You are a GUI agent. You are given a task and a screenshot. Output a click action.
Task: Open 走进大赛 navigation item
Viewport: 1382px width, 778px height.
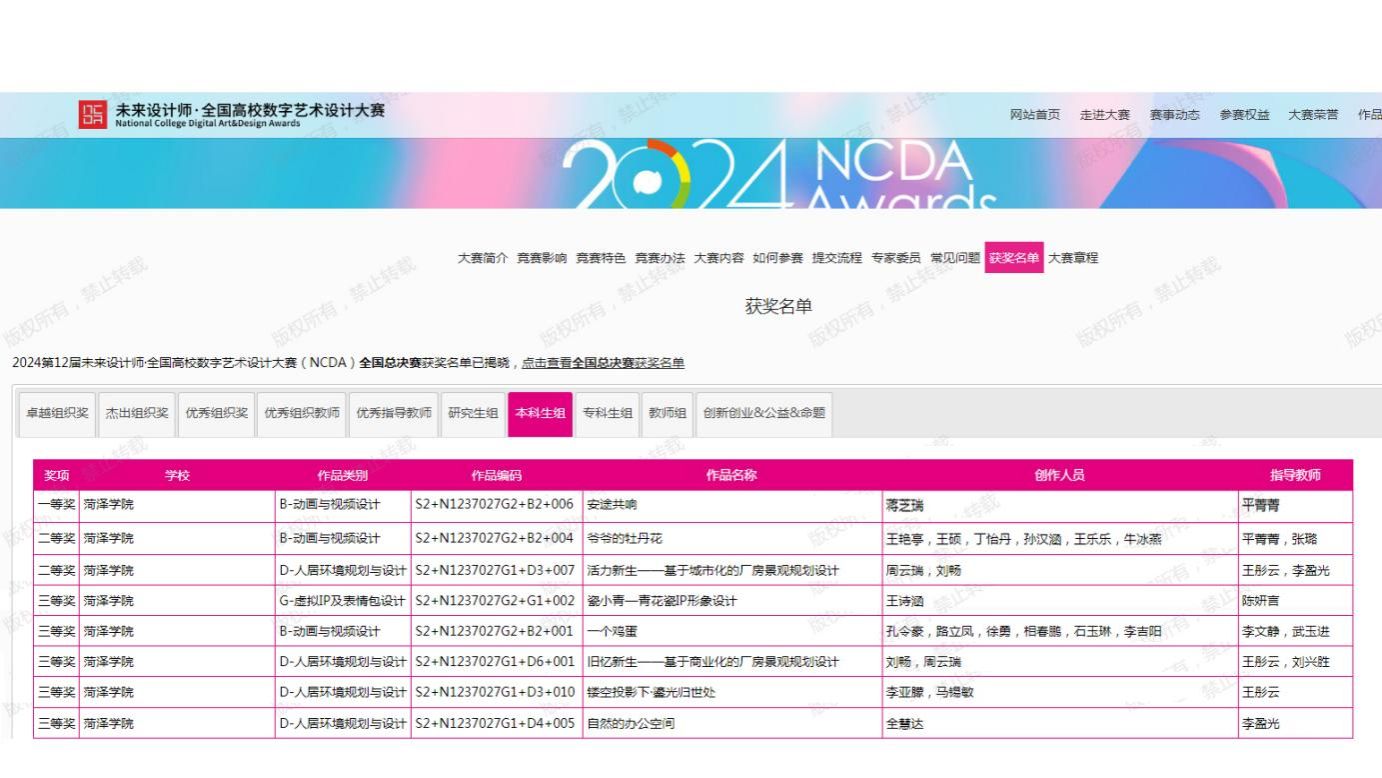coord(1105,115)
